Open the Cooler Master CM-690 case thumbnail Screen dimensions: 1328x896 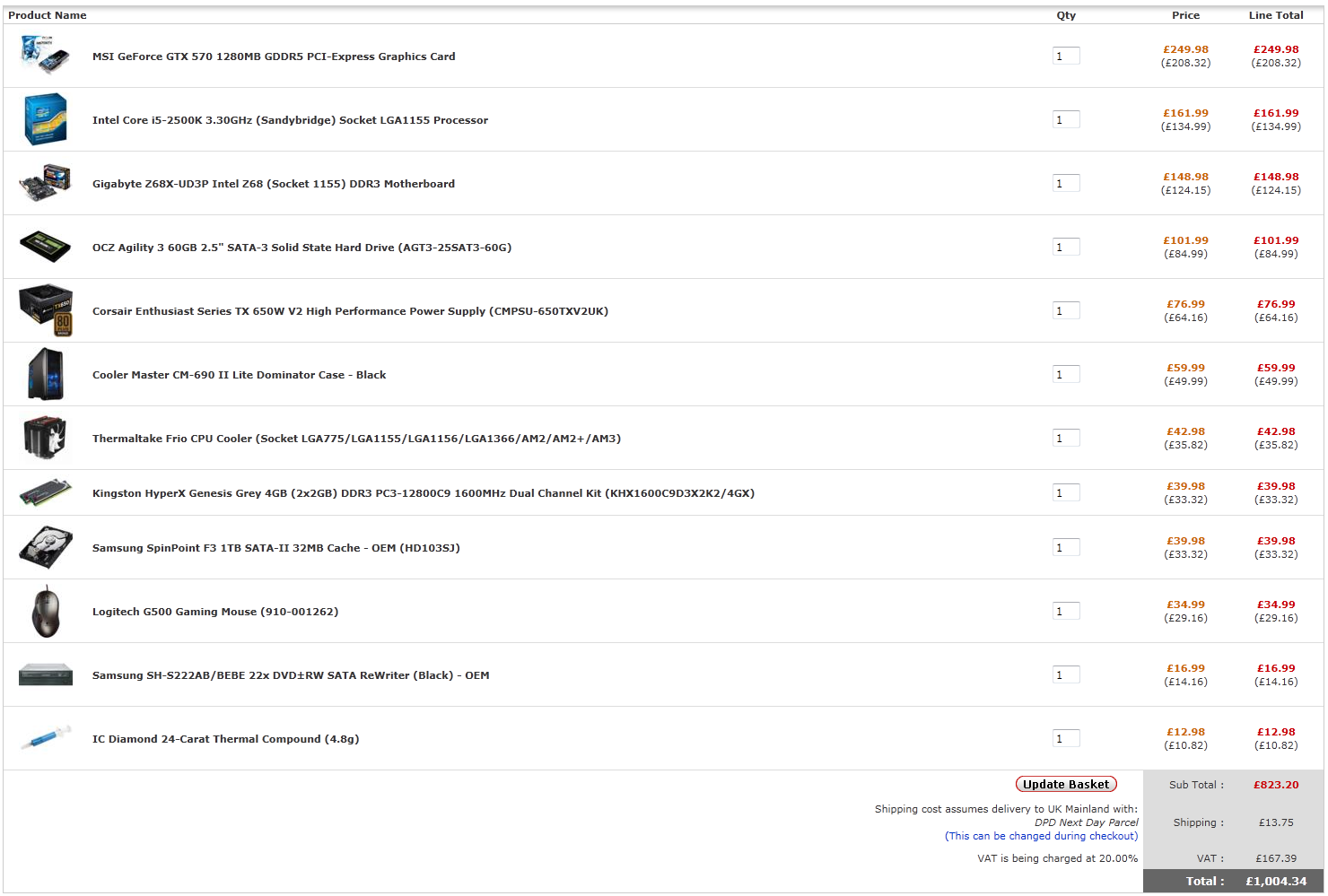coord(45,374)
